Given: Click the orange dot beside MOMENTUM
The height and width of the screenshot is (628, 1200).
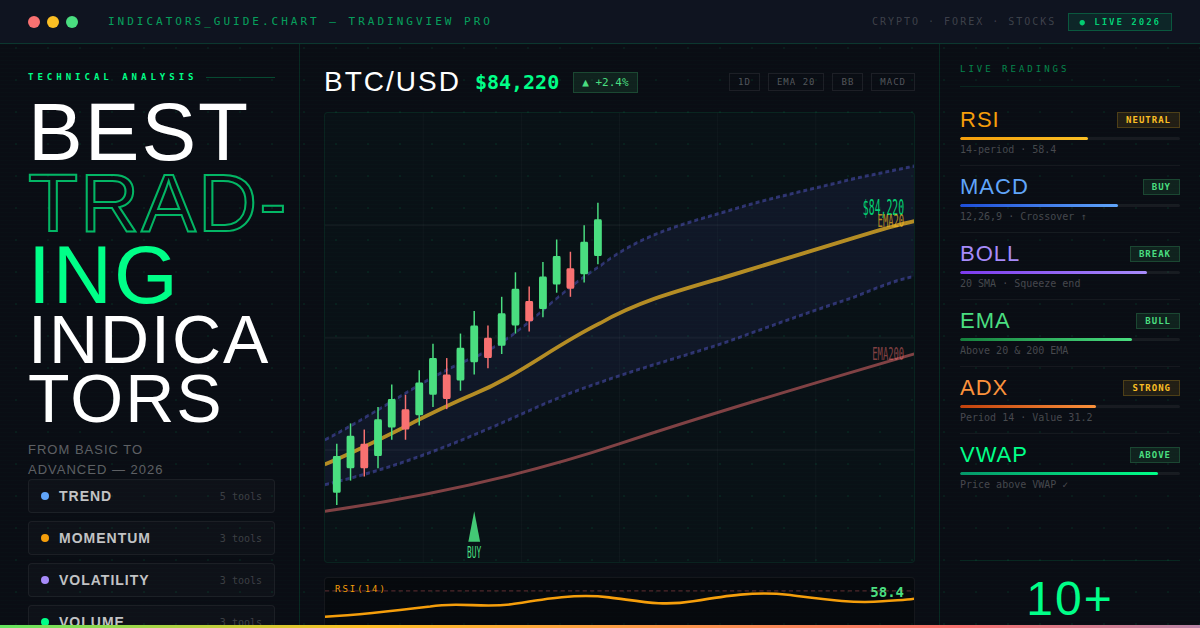Looking at the screenshot, I should tap(45, 538).
